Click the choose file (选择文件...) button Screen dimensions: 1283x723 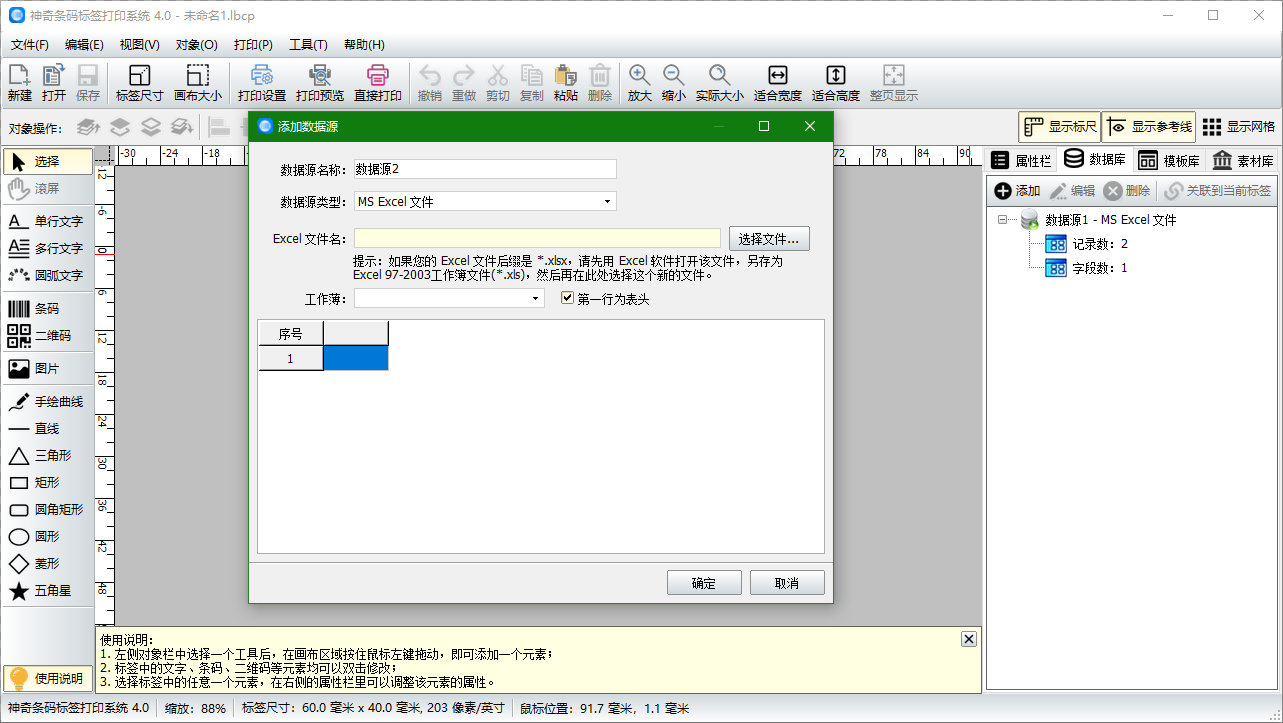tap(768, 239)
